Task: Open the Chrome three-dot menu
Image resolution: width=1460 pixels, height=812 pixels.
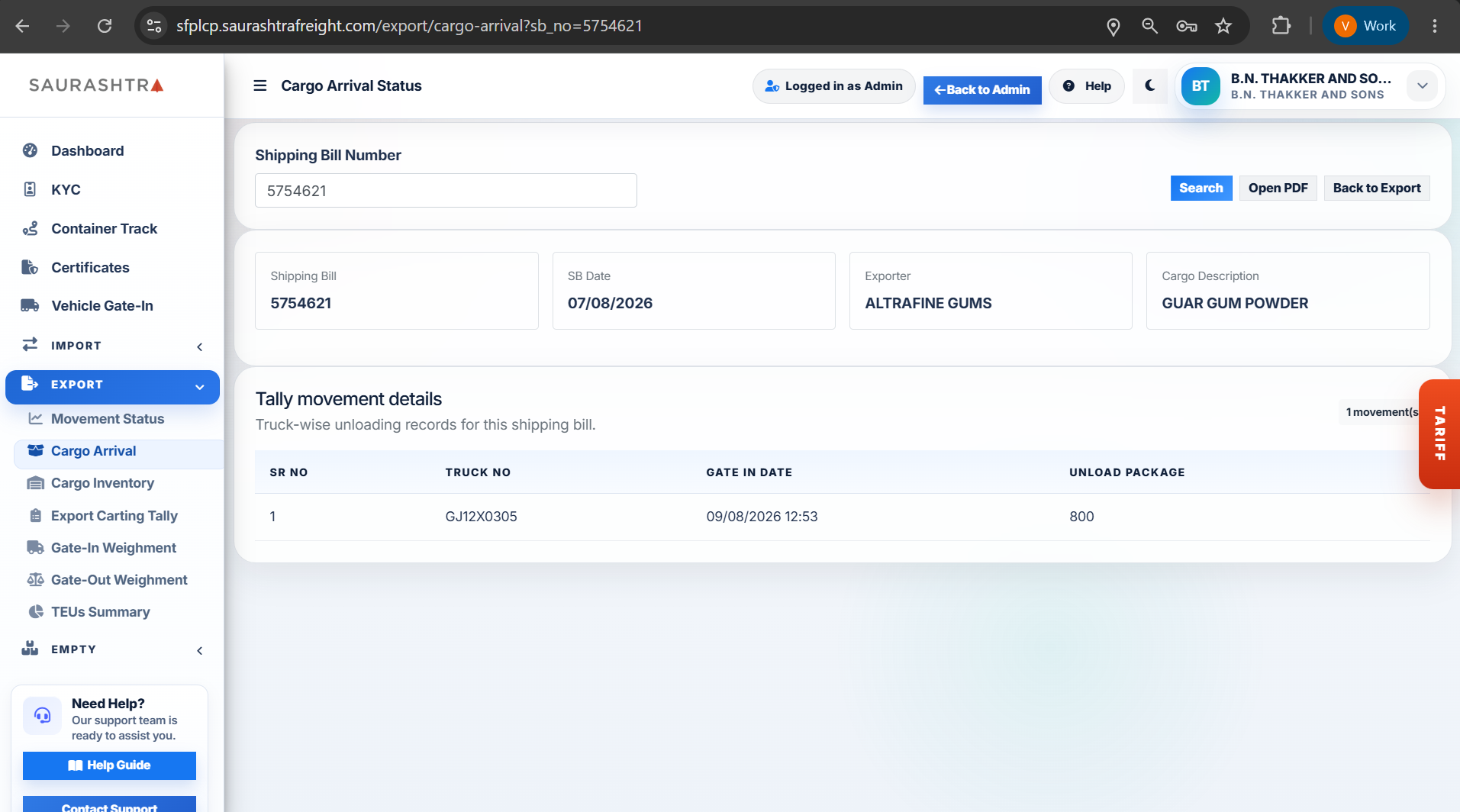Action: [1435, 26]
